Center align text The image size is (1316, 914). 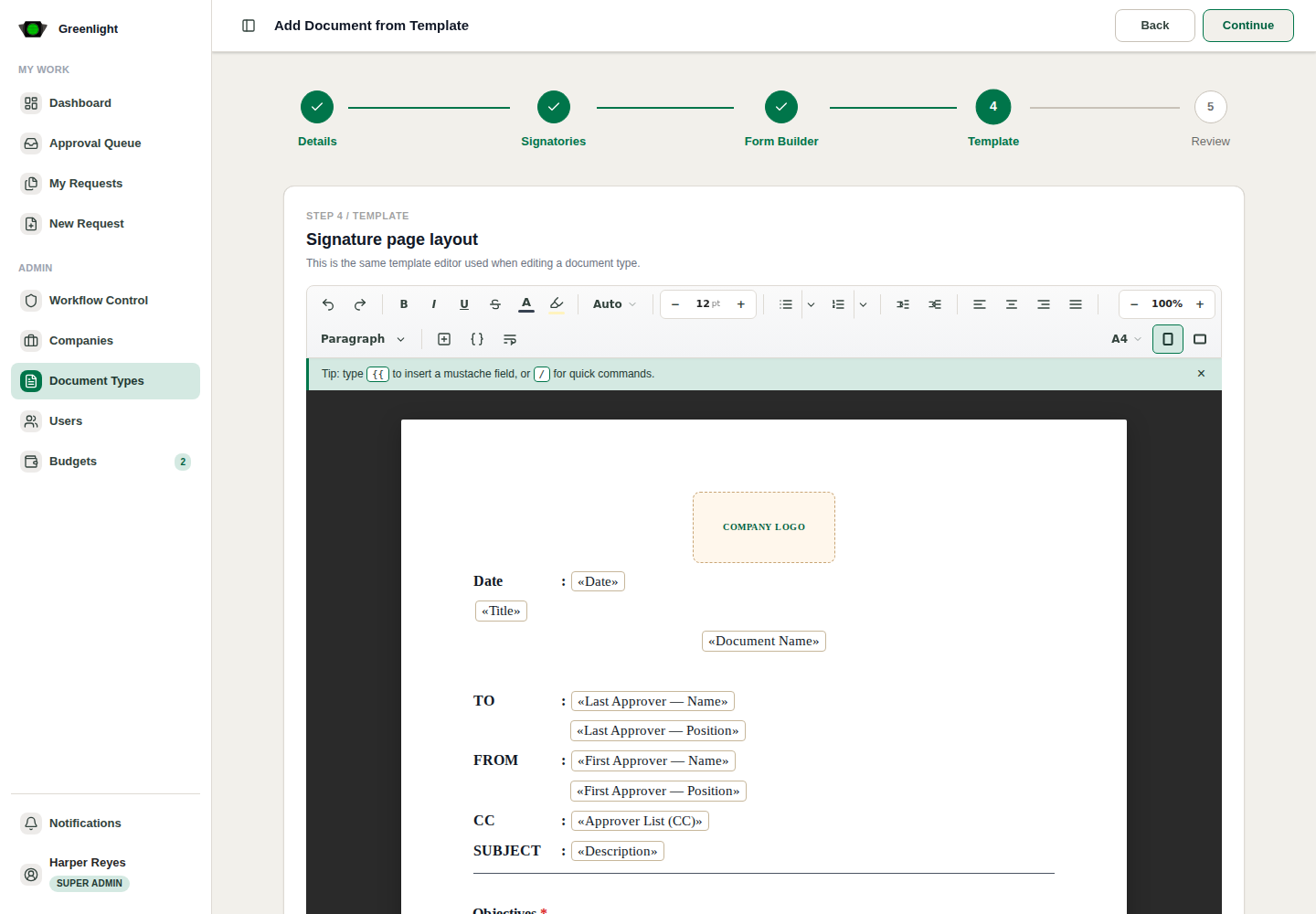(1012, 304)
